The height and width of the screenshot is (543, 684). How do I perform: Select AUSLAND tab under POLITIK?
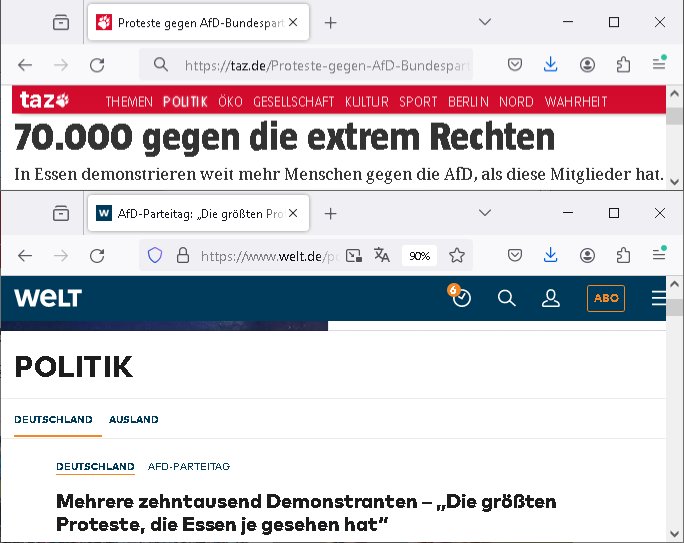pos(133,420)
